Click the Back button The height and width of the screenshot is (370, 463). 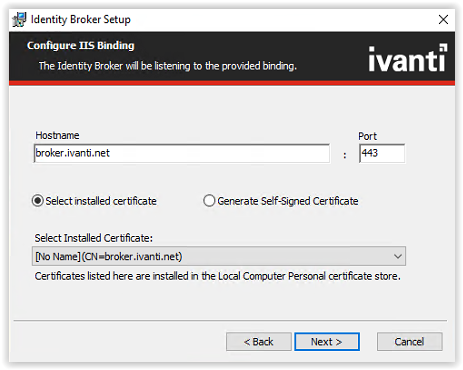click(259, 342)
